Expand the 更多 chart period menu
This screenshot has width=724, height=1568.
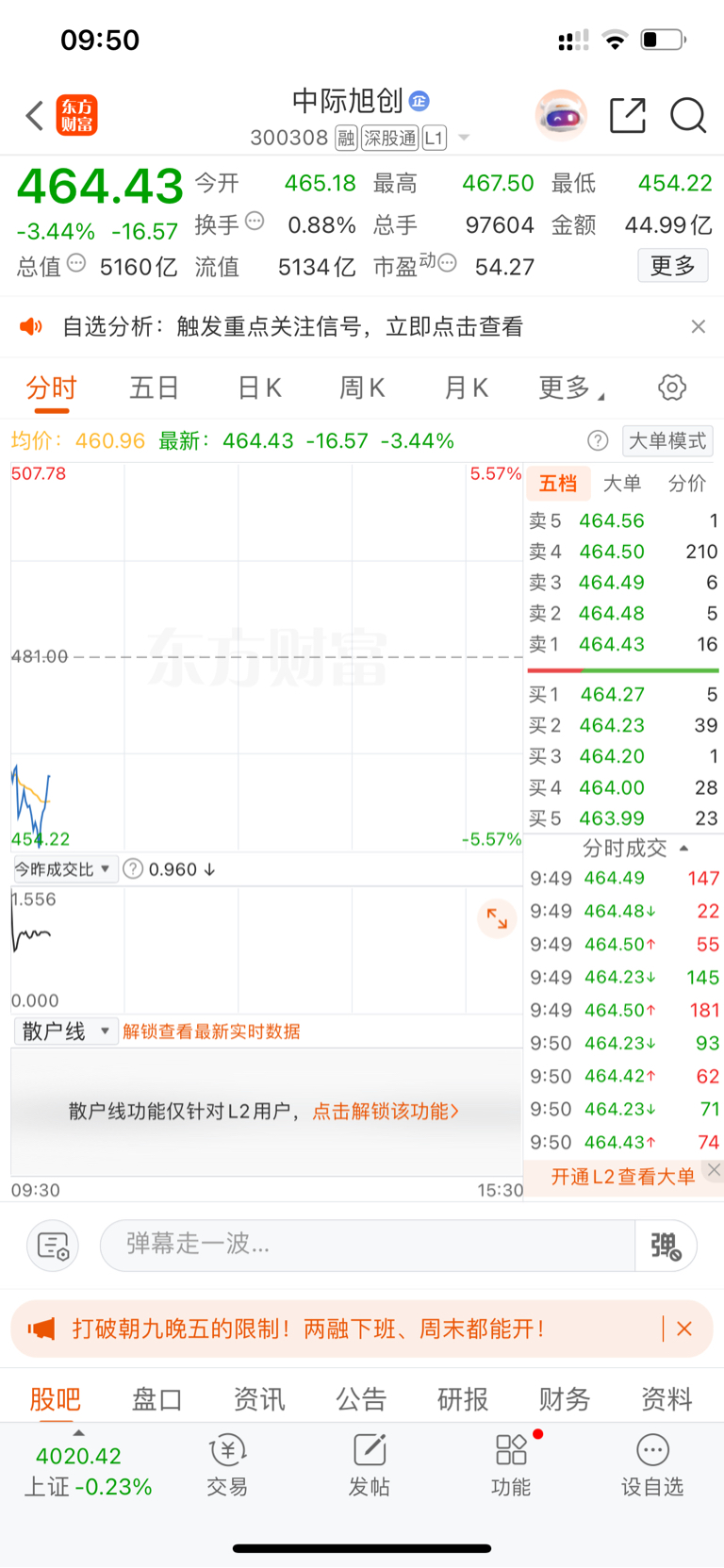click(571, 388)
